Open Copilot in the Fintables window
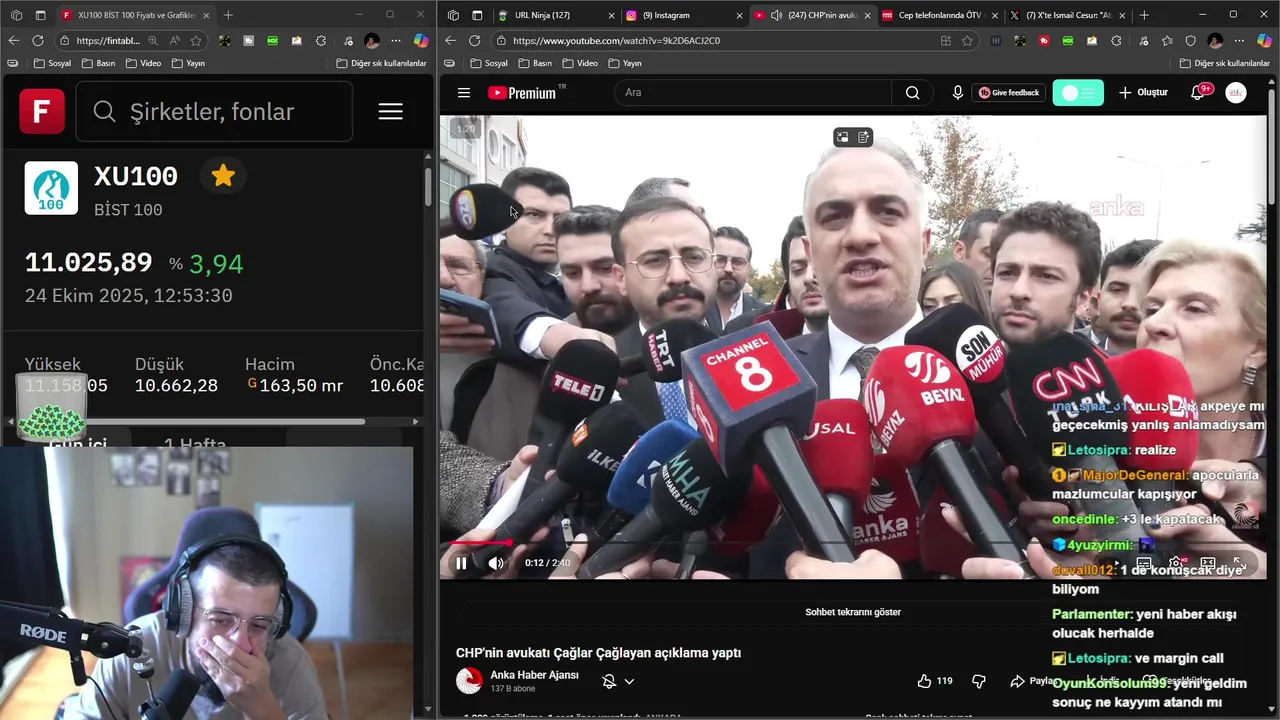1280x720 pixels. click(x=421, y=40)
